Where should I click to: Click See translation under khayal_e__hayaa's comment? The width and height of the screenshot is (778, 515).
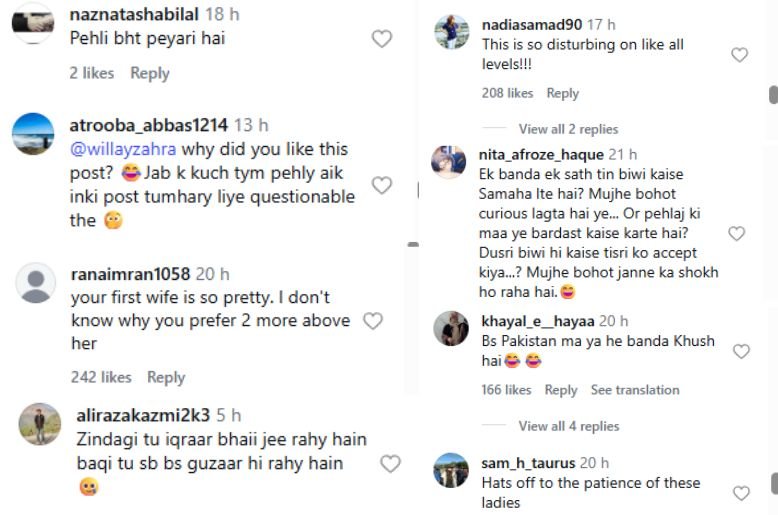pyautogui.click(x=635, y=390)
